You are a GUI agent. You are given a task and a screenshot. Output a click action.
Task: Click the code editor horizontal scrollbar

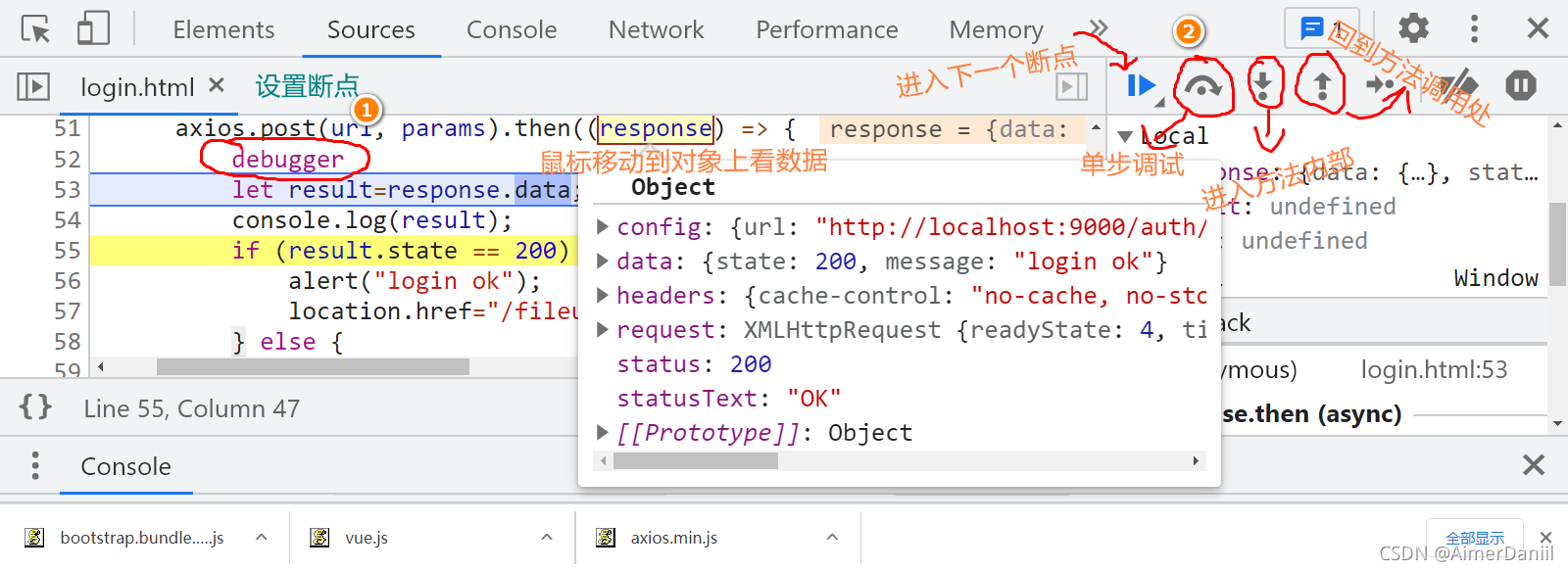coord(313,367)
